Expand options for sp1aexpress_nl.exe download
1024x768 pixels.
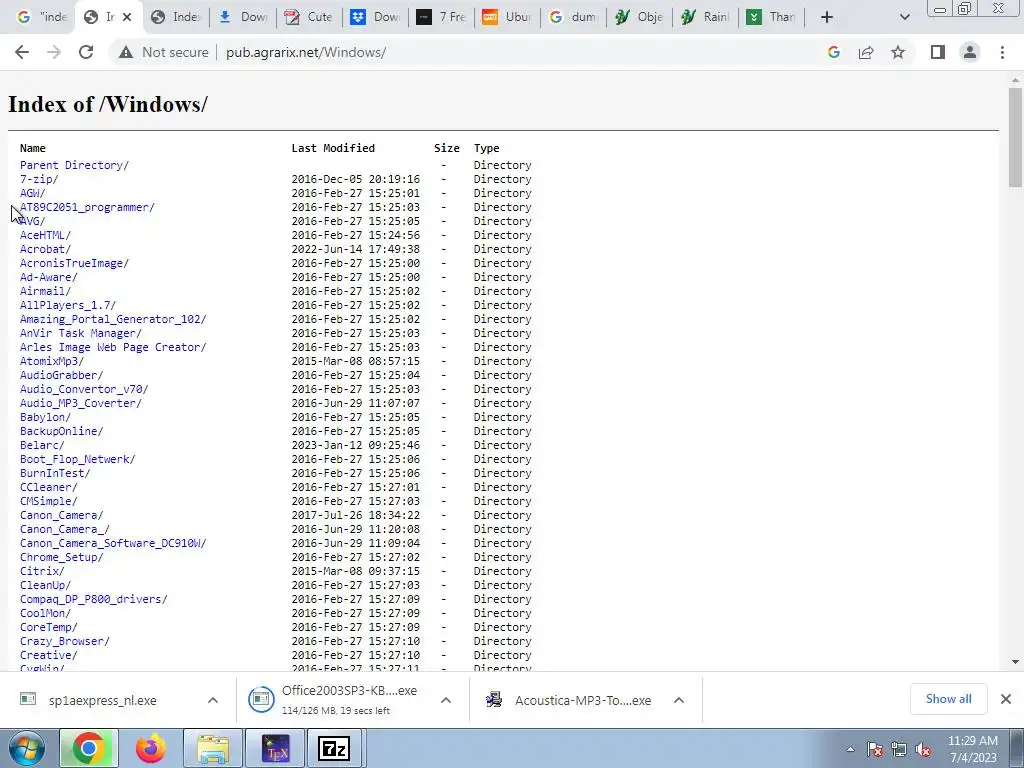pyautogui.click(x=213, y=700)
